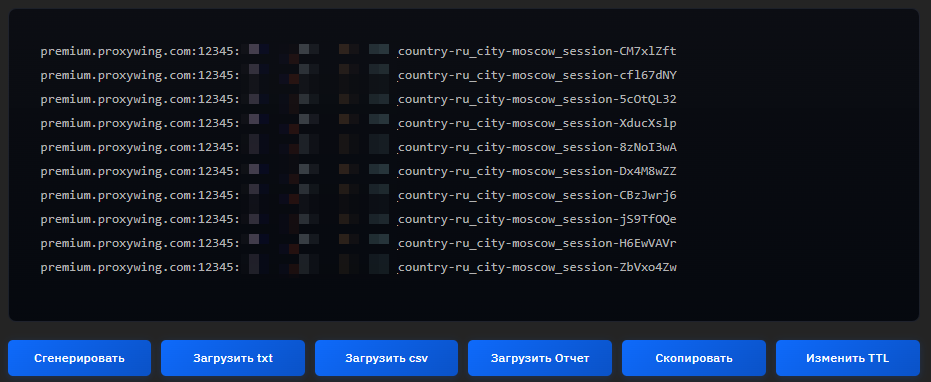Screen dimensions: 931x382
Task: Select proxy line ending session-jS9TfOQe
Action: tap(359, 220)
